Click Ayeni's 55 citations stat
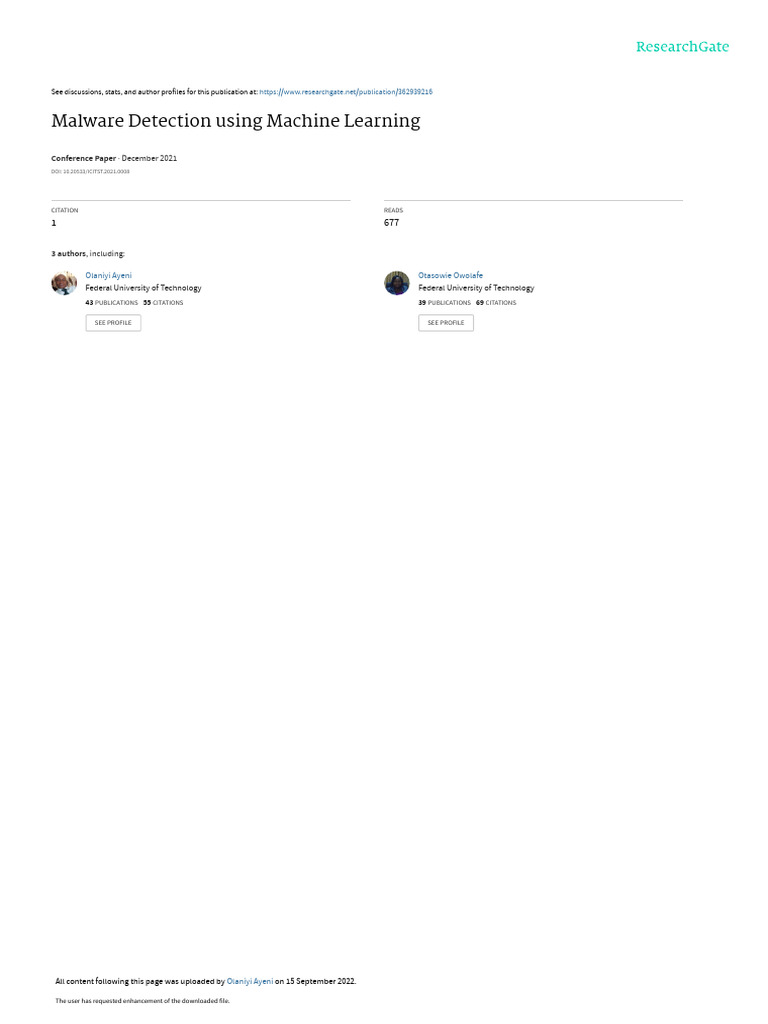Viewport: 768px width, 1024px height. click(x=163, y=303)
